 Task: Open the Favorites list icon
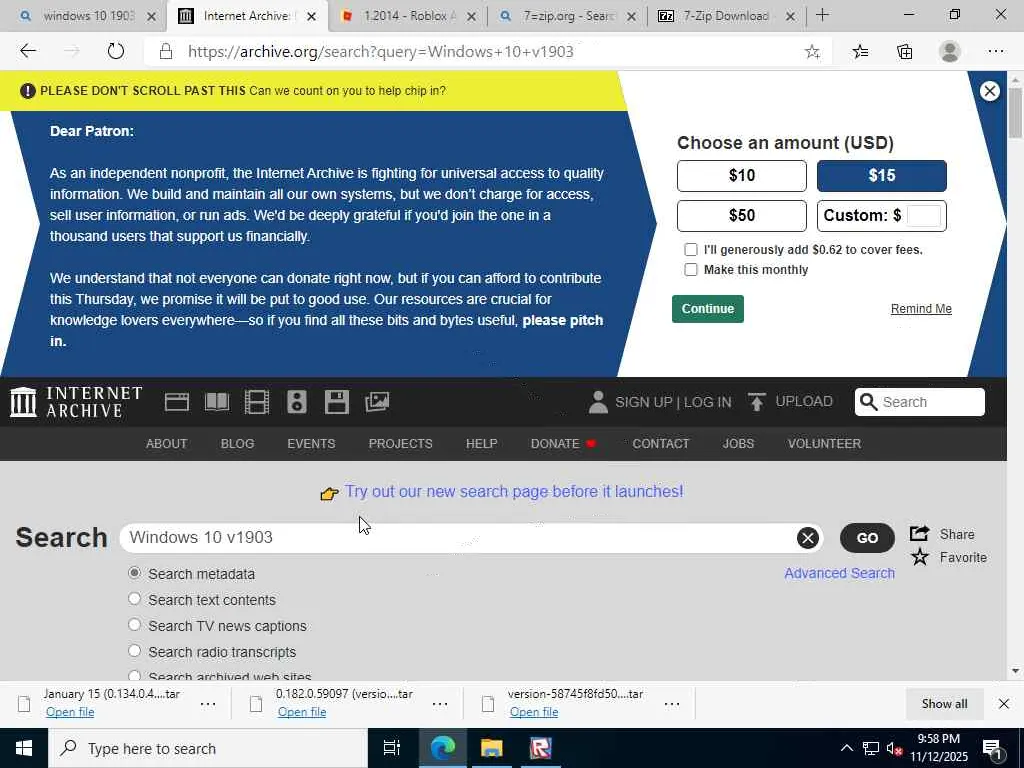pyautogui.click(x=861, y=52)
